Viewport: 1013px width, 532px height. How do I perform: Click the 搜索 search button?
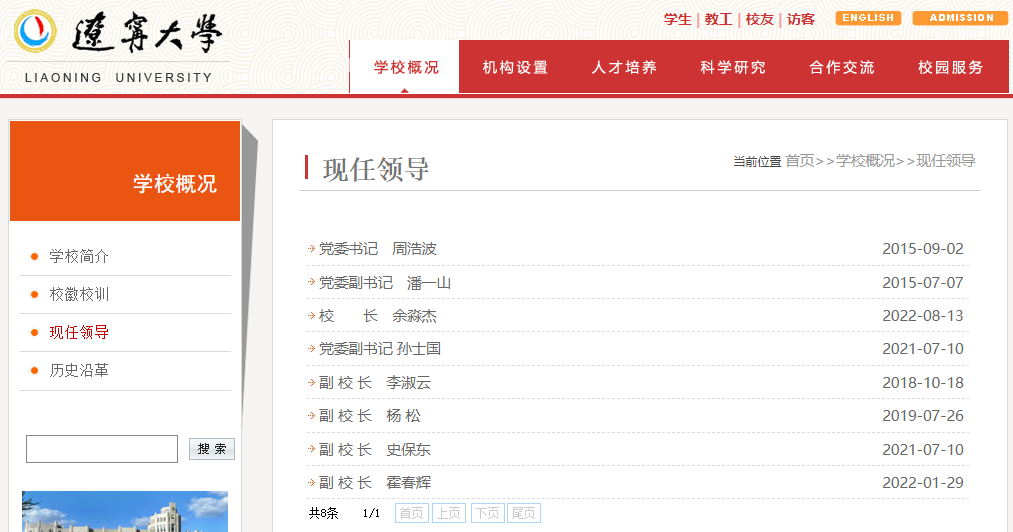[212, 449]
